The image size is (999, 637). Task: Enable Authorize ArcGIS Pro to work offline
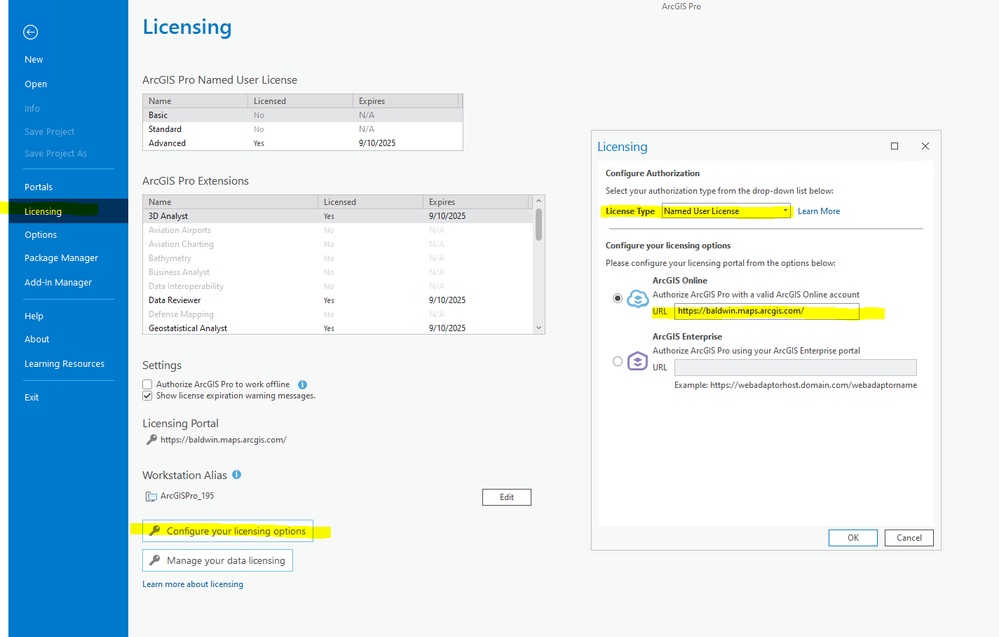(147, 384)
